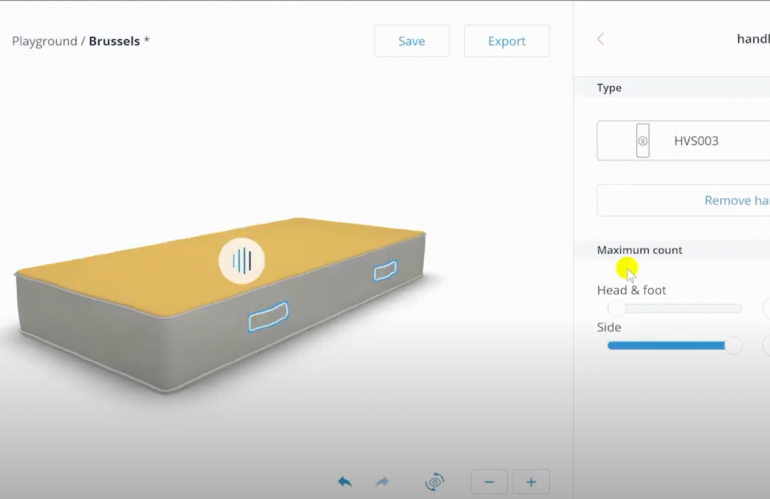Click the vertical lines hotspot on mattress top
Image resolution: width=770 pixels, height=499 pixels.
[x=242, y=261]
